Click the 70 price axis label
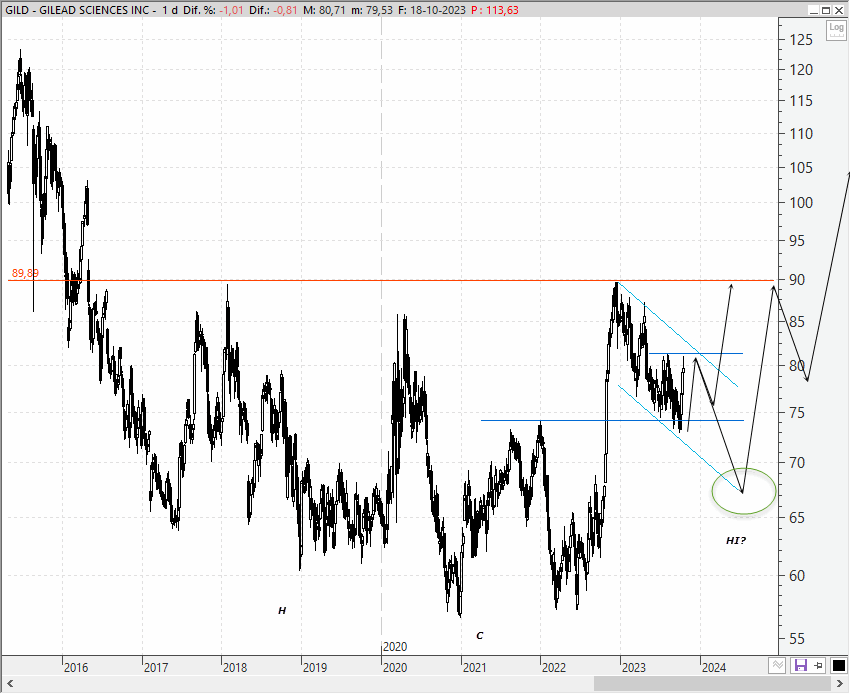The width and height of the screenshot is (850, 694). pyautogui.click(x=797, y=462)
